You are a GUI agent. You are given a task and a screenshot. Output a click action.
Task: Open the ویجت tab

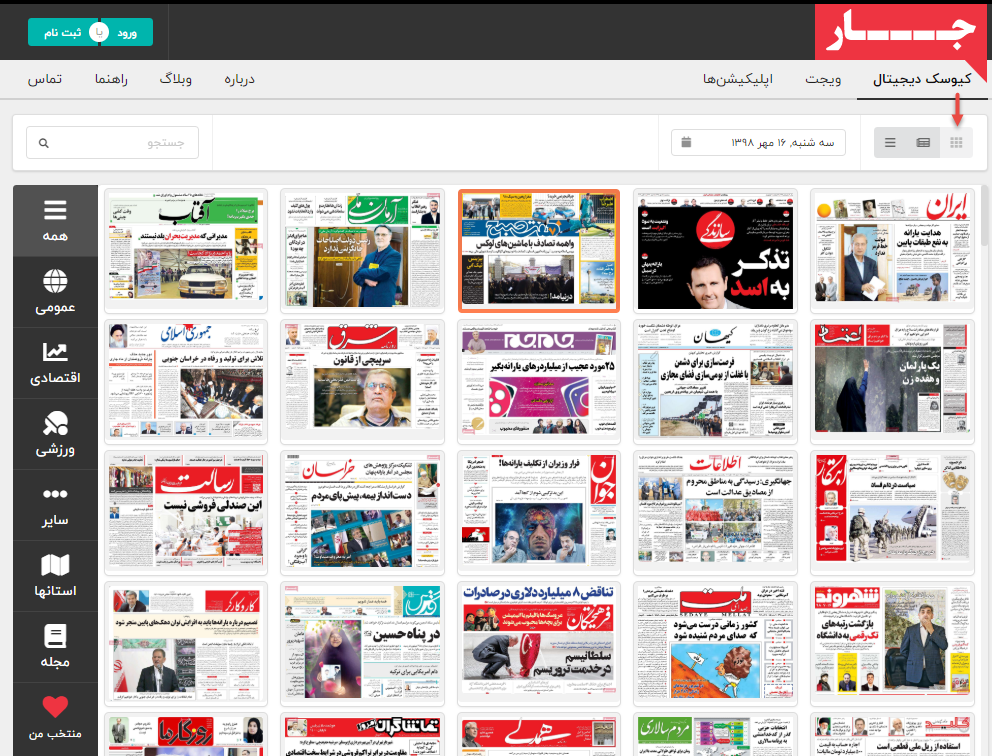tap(823, 79)
